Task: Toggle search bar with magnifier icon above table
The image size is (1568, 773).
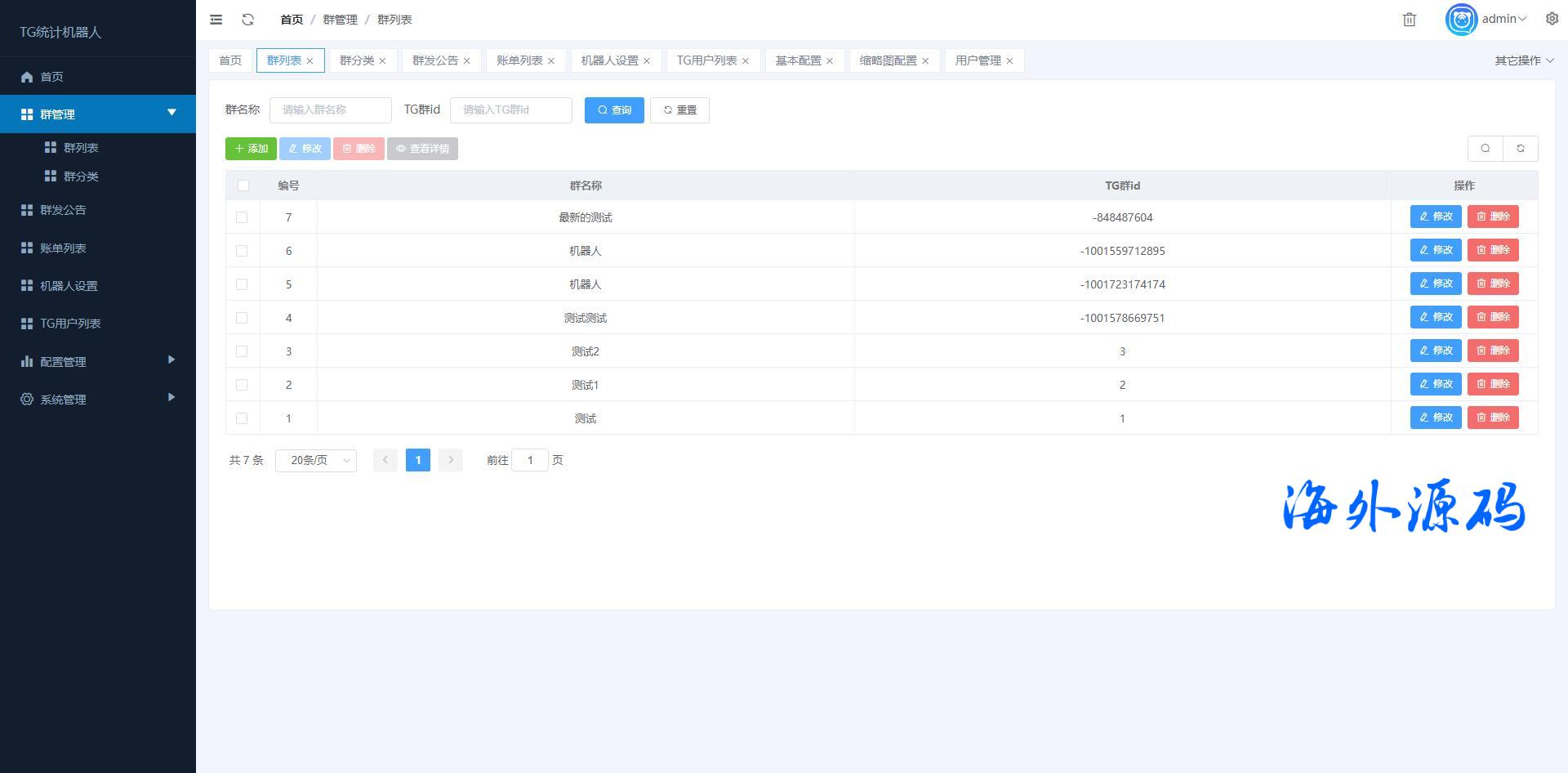Action: [x=1485, y=149]
